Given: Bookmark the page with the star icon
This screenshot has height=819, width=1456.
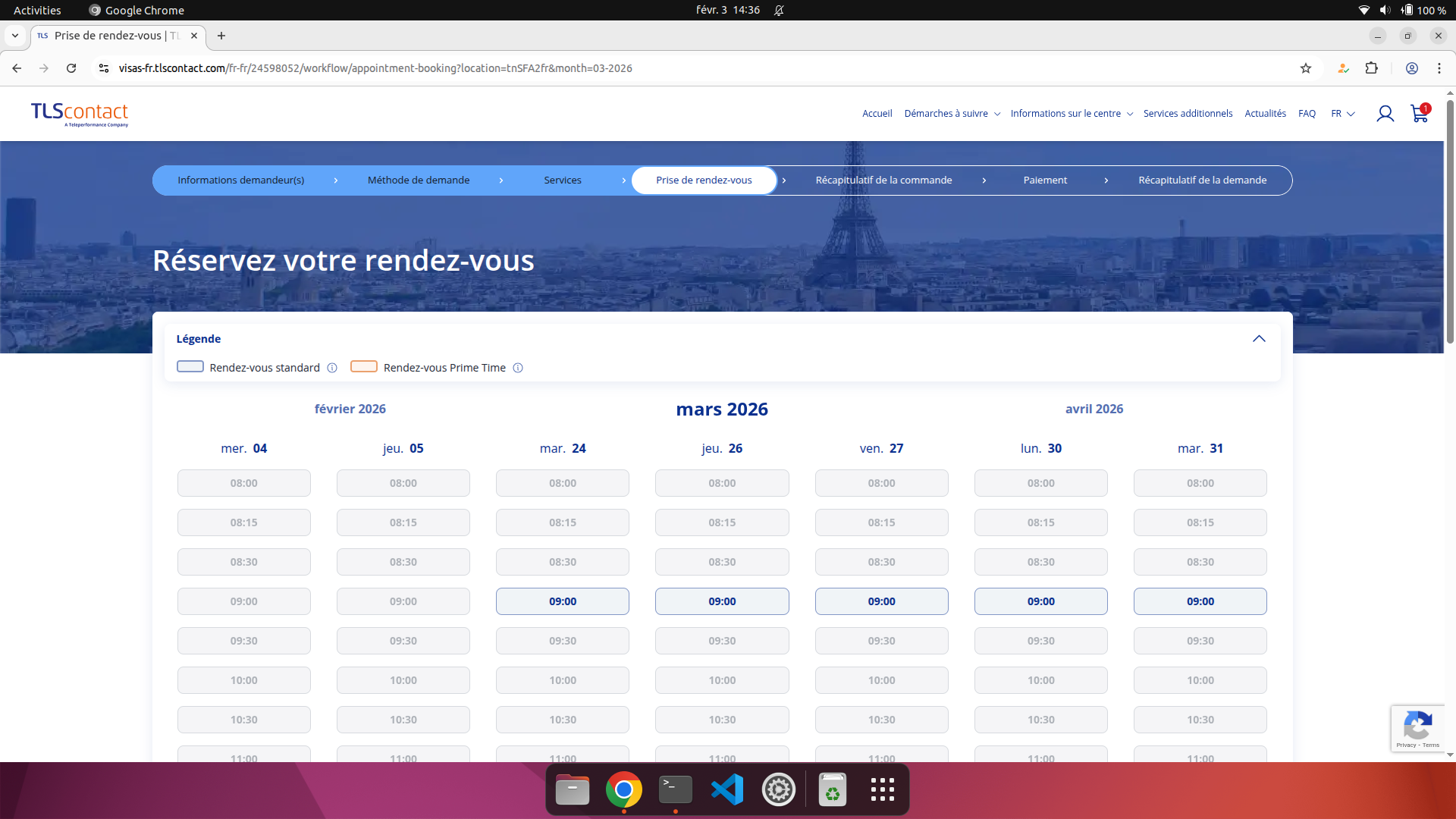Looking at the screenshot, I should 1307,68.
